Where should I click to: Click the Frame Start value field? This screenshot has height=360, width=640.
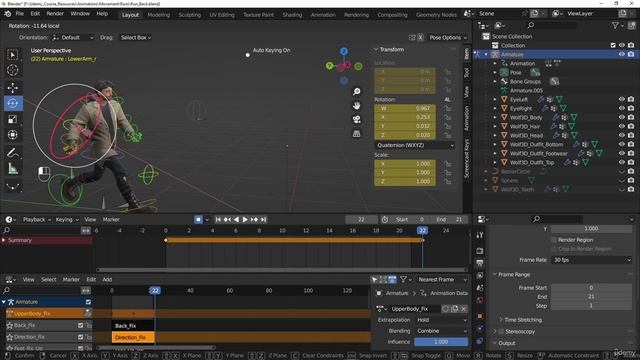point(591,288)
